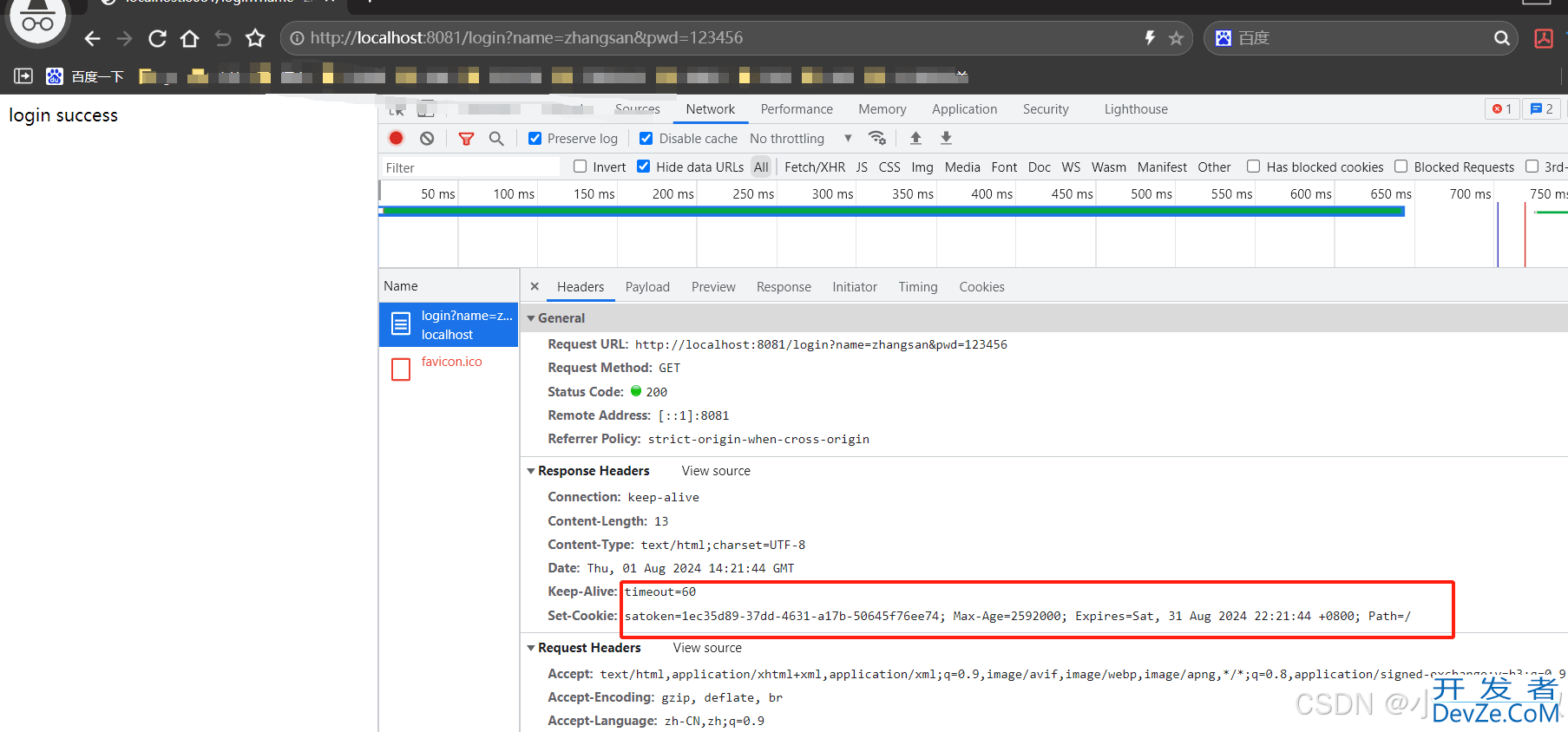Toggle the Disable cache checkbox
This screenshot has height=732, width=1568.
click(646, 138)
